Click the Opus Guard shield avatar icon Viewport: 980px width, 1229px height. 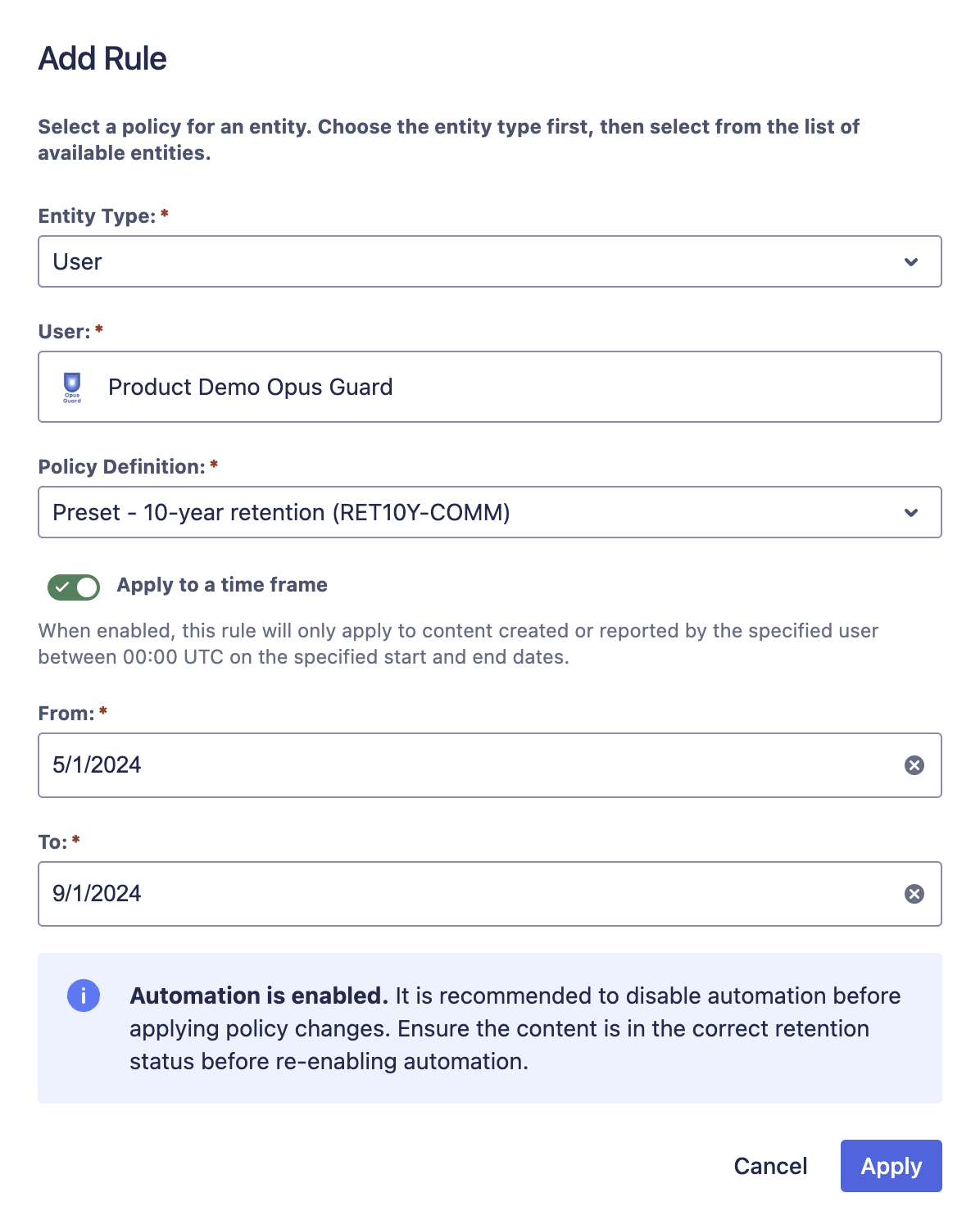(x=72, y=386)
